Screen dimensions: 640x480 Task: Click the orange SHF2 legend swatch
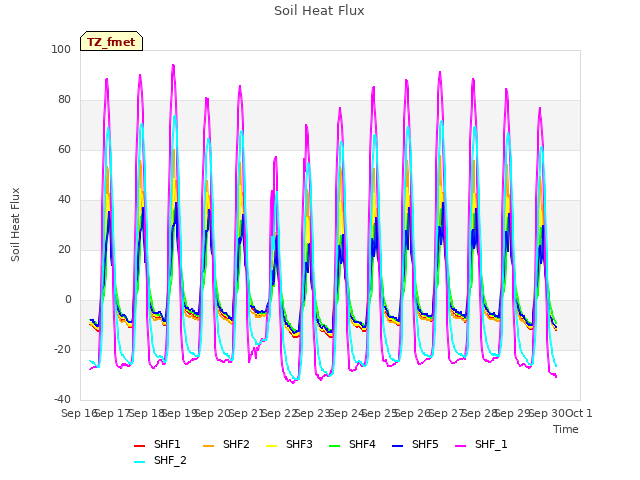tap(208, 446)
